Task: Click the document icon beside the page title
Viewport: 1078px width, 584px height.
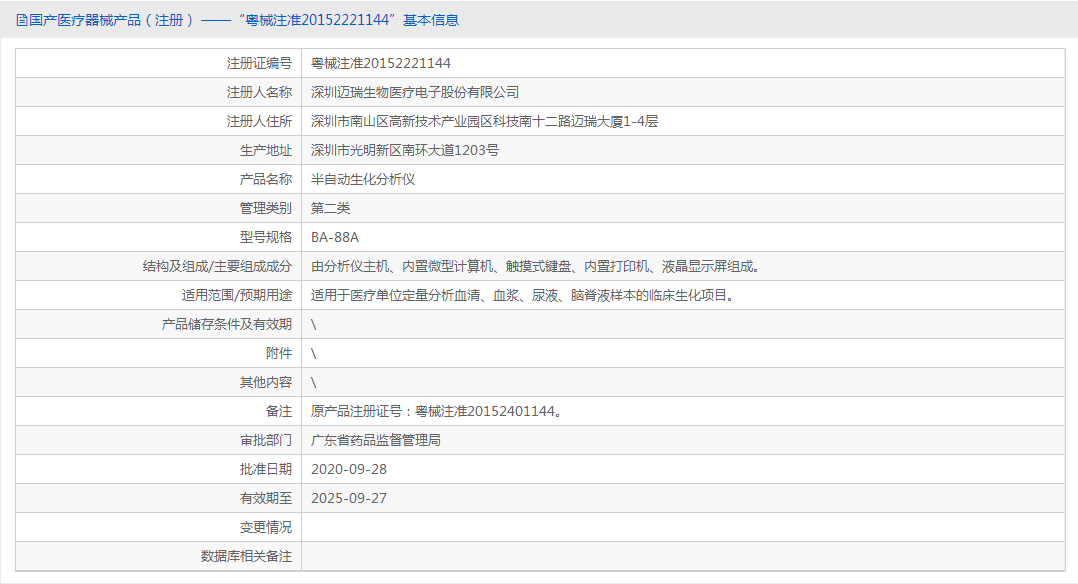Action: click(x=22, y=21)
